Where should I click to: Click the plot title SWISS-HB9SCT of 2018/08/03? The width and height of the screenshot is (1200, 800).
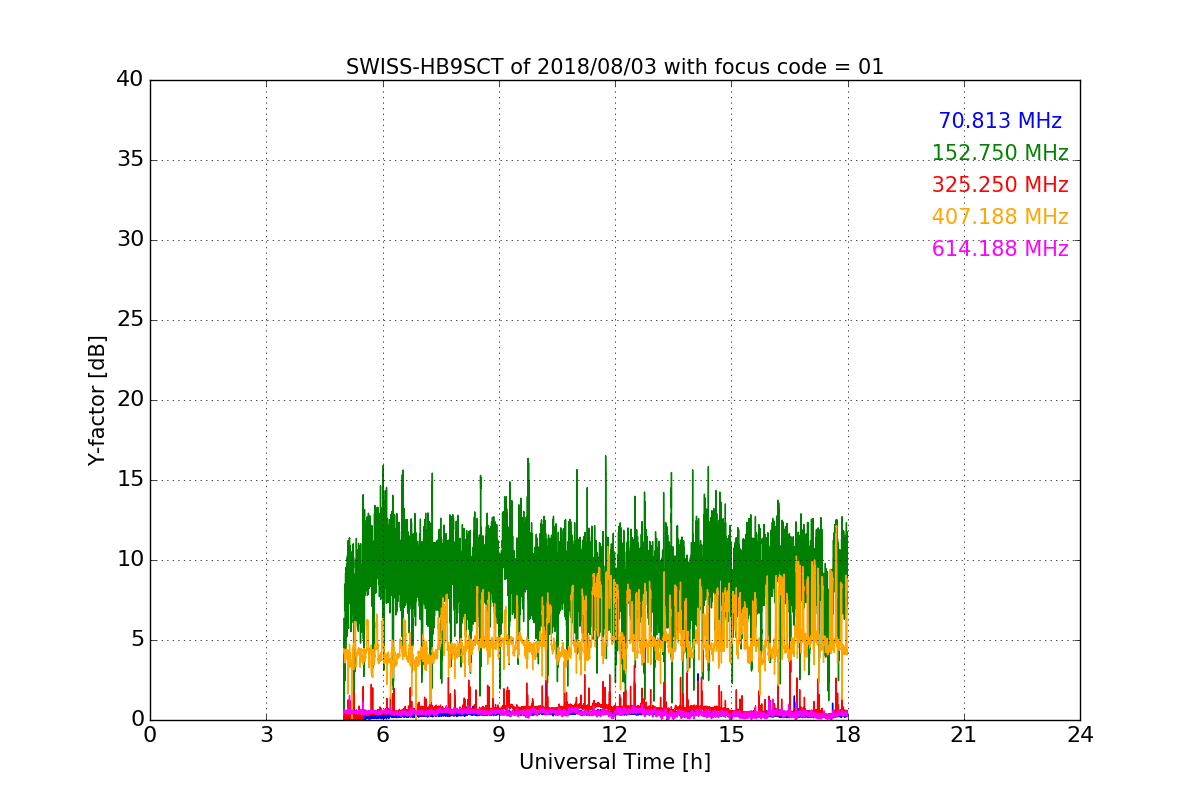615,67
